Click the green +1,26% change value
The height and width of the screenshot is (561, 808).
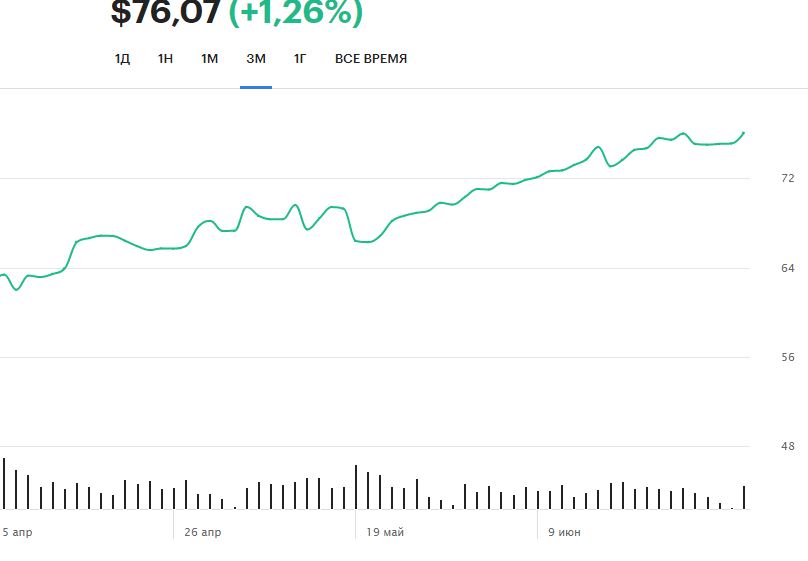coord(296,13)
